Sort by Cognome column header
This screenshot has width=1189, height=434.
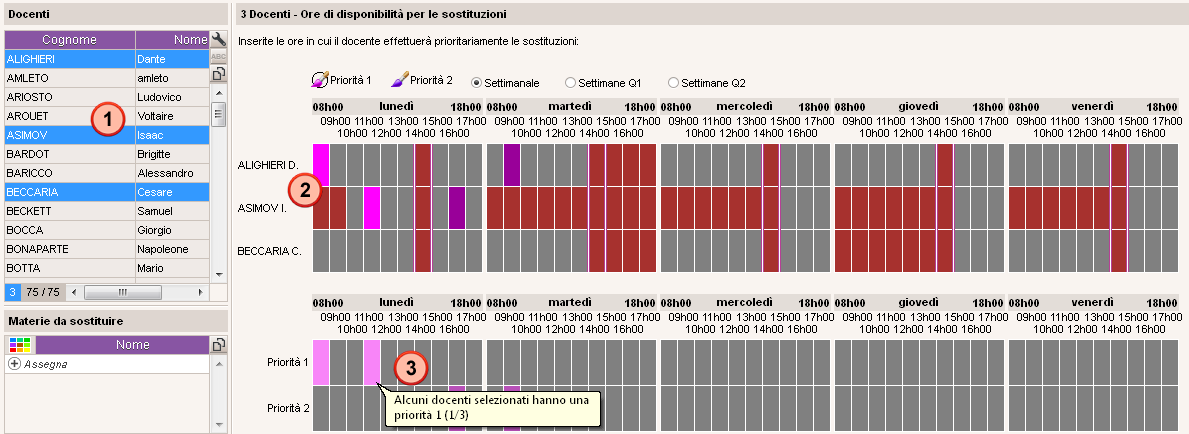click(70, 40)
